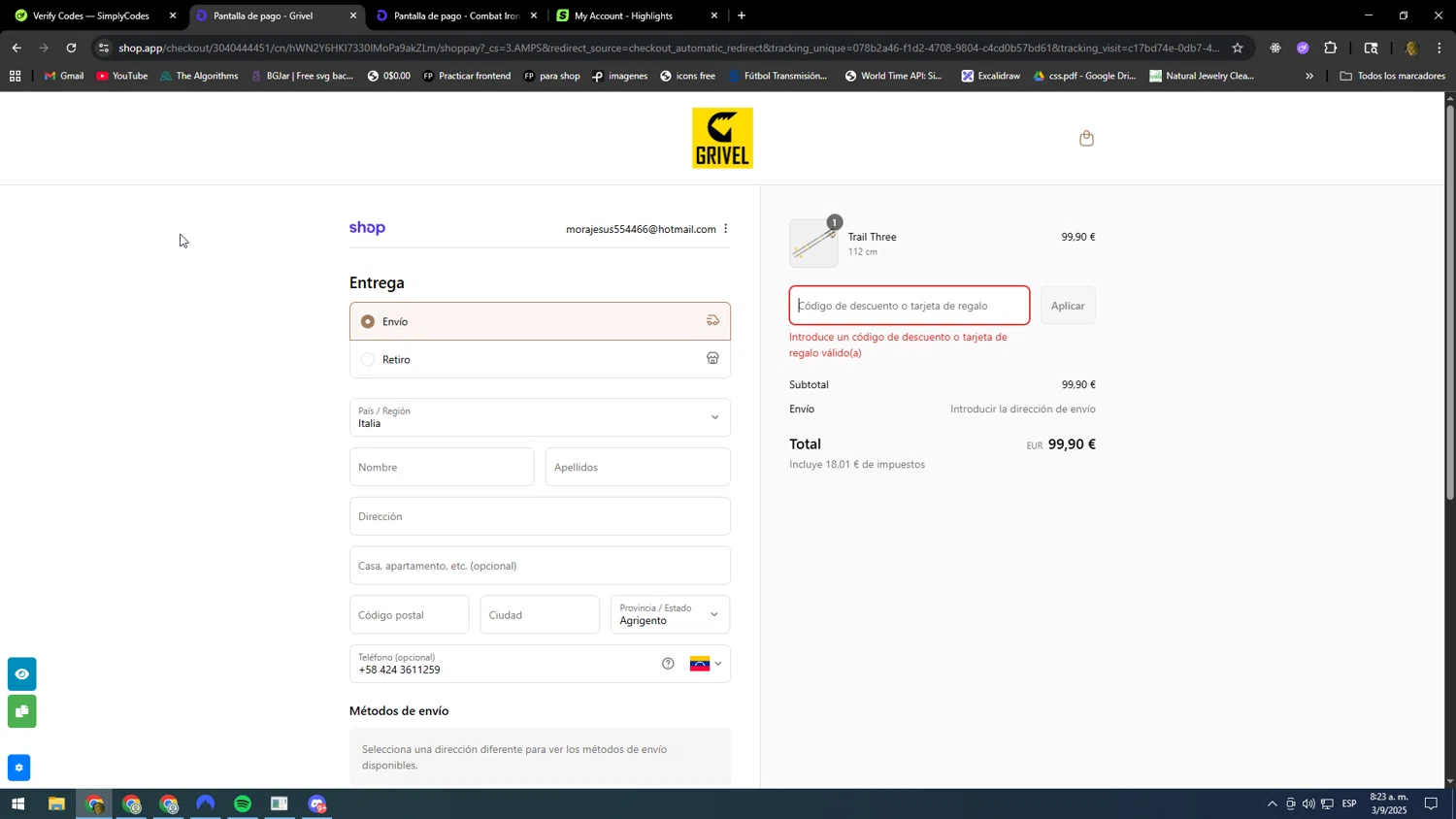Screen dimensions: 1456x819
Task: Open File Explorer from taskbar
Action: tap(56, 803)
